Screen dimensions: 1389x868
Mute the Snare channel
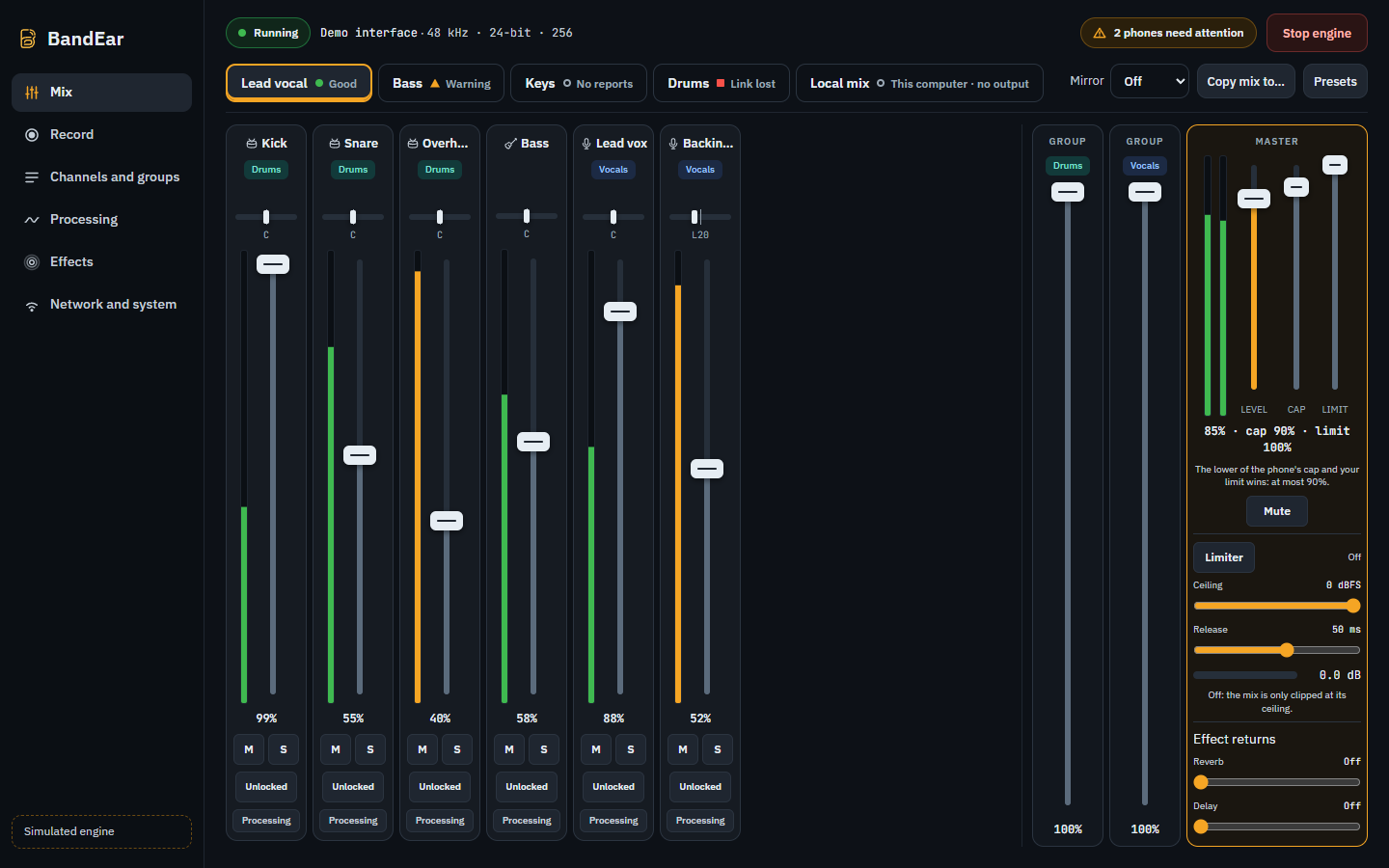click(336, 749)
